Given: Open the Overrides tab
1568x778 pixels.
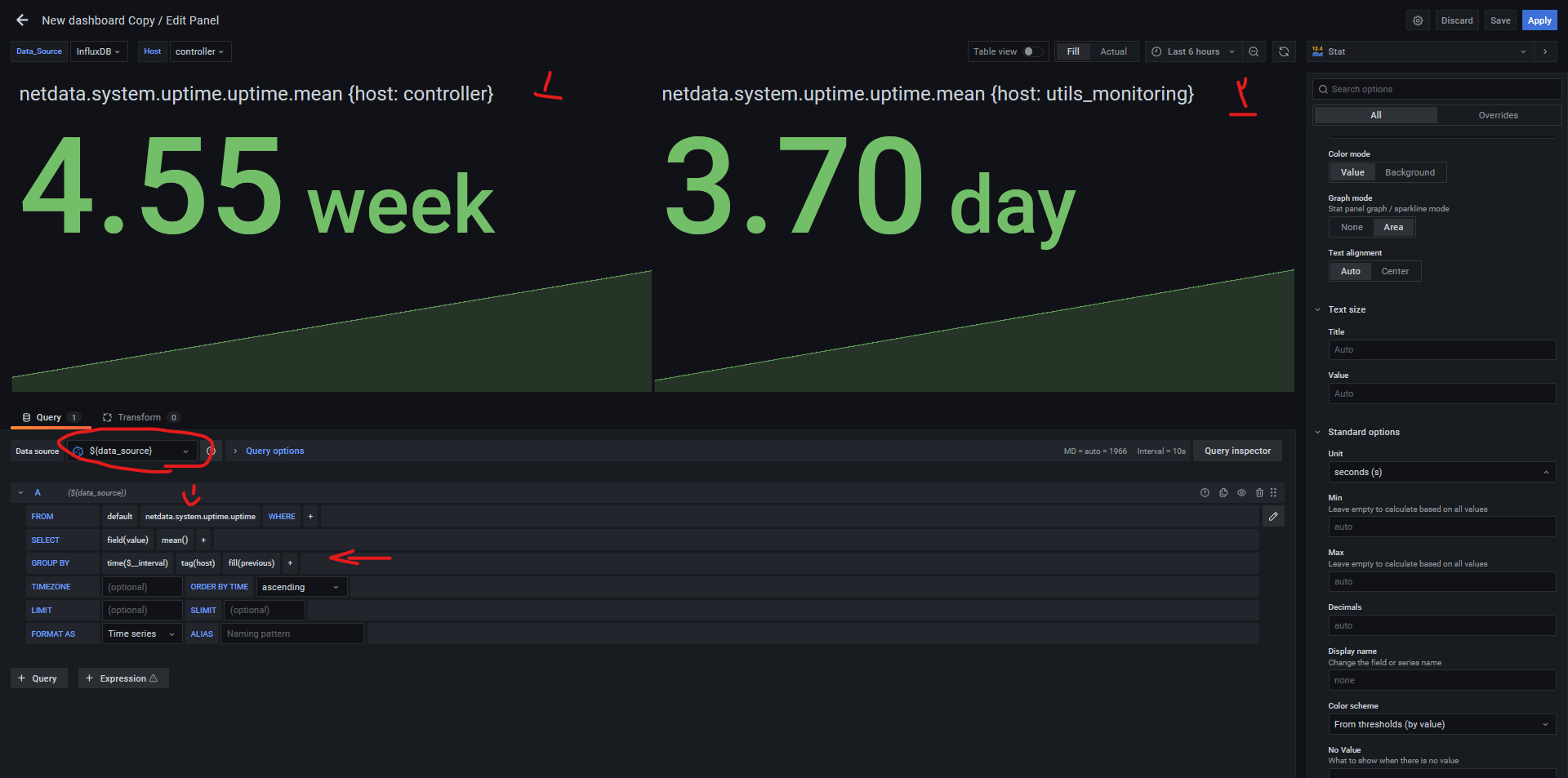Looking at the screenshot, I should (1498, 115).
